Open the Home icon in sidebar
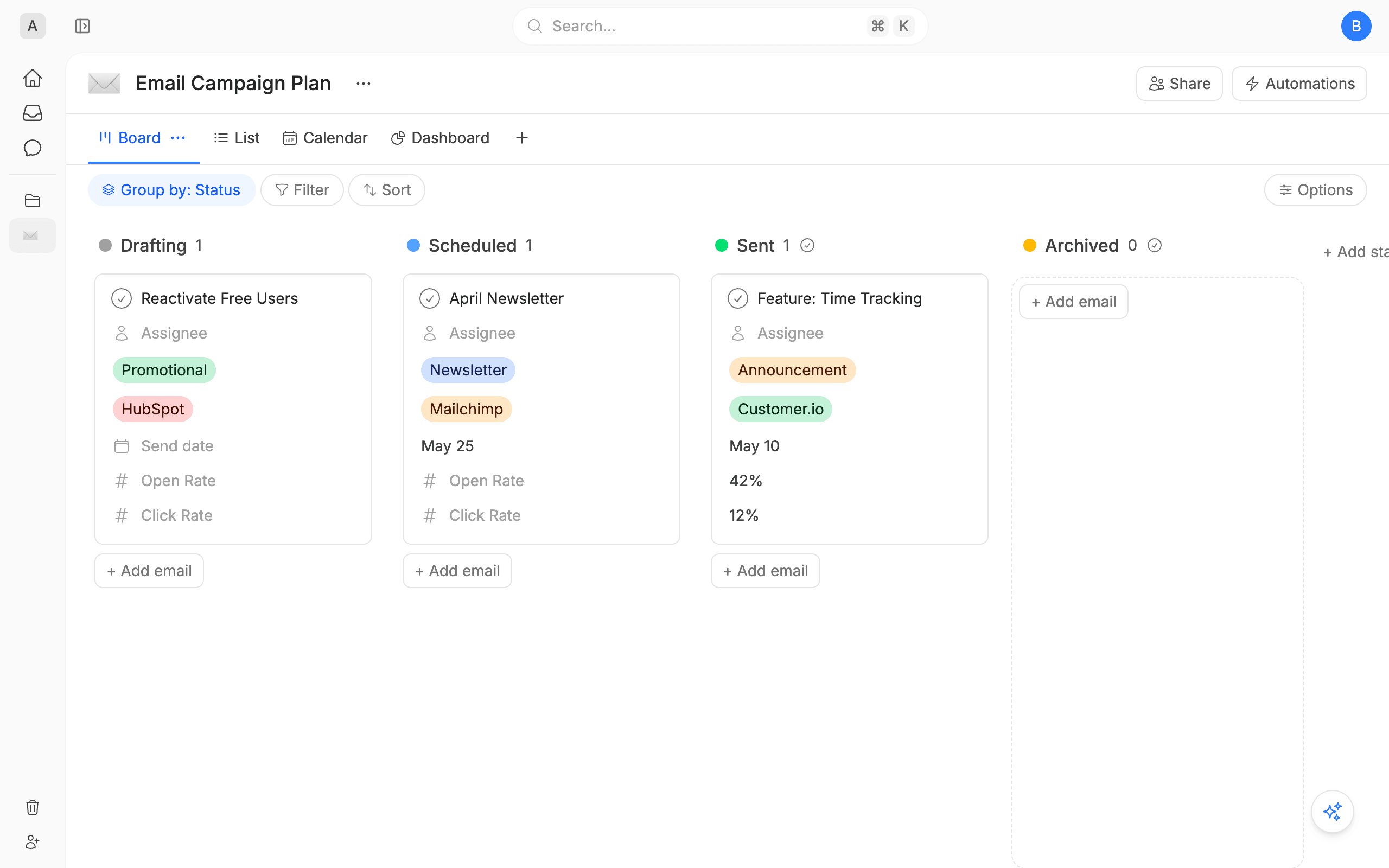 point(33,78)
